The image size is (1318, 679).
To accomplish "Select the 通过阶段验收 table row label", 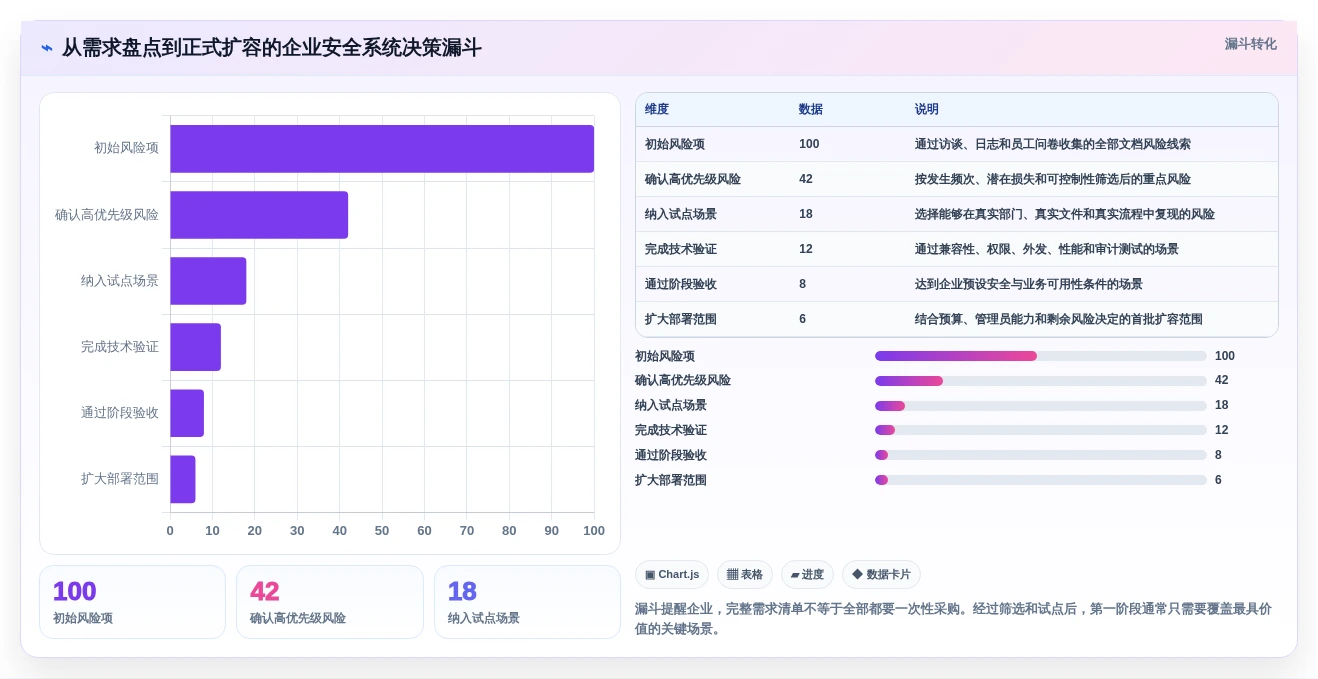I will pos(681,284).
